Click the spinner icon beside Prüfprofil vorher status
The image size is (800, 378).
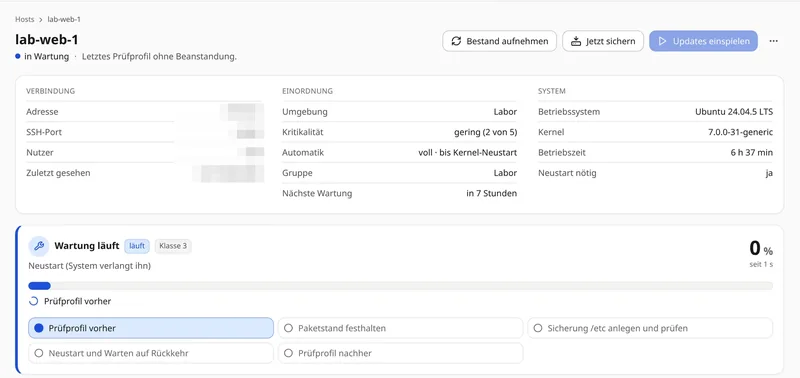(34, 301)
